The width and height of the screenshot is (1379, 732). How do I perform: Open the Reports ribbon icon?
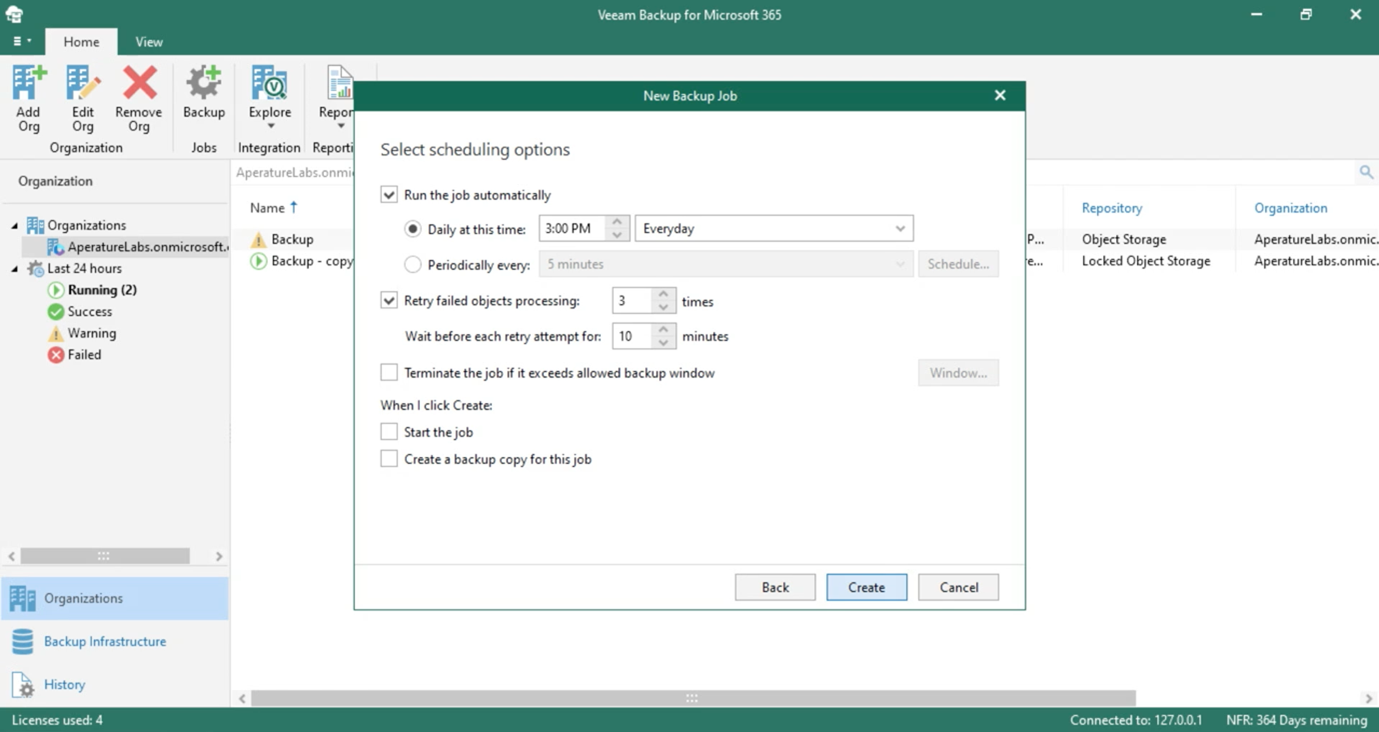[339, 84]
